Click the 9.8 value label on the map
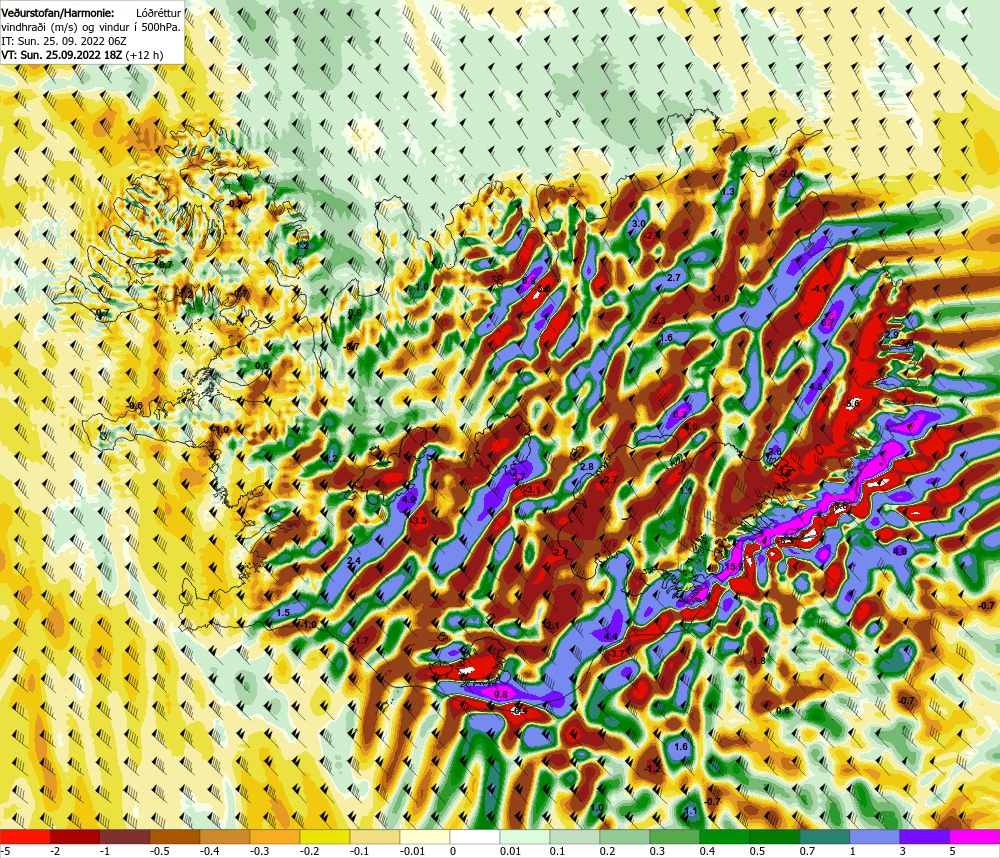This screenshot has width=1000, height=858. click(x=501, y=694)
